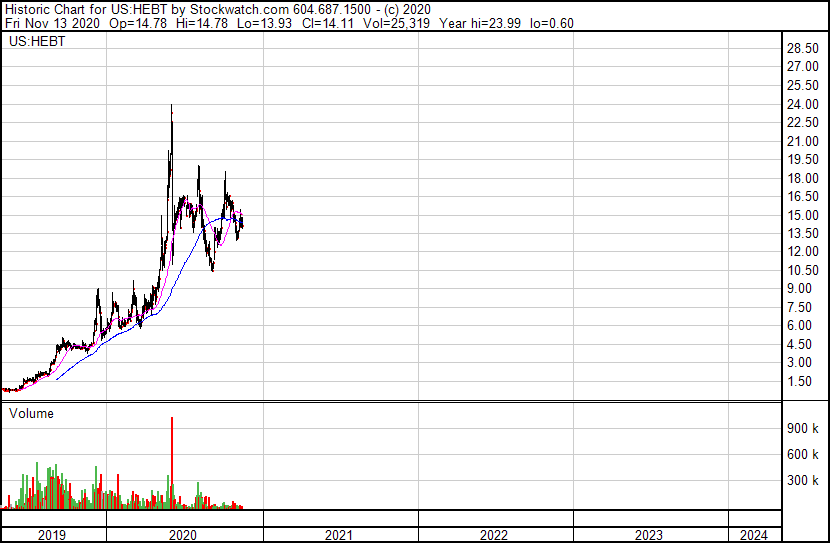Screen dimensions: 830x543
Task: Select the 2021 year label on the timeline
Action: pyautogui.click(x=339, y=534)
